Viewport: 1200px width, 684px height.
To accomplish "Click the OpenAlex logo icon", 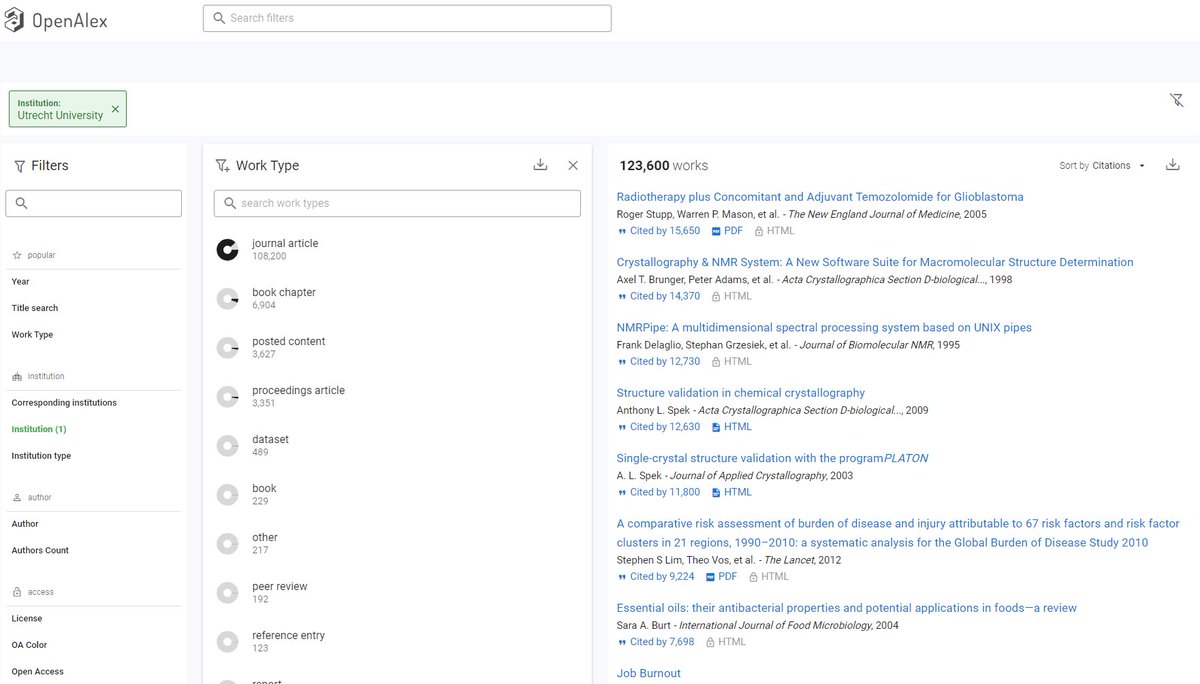I will (x=14, y=19).
